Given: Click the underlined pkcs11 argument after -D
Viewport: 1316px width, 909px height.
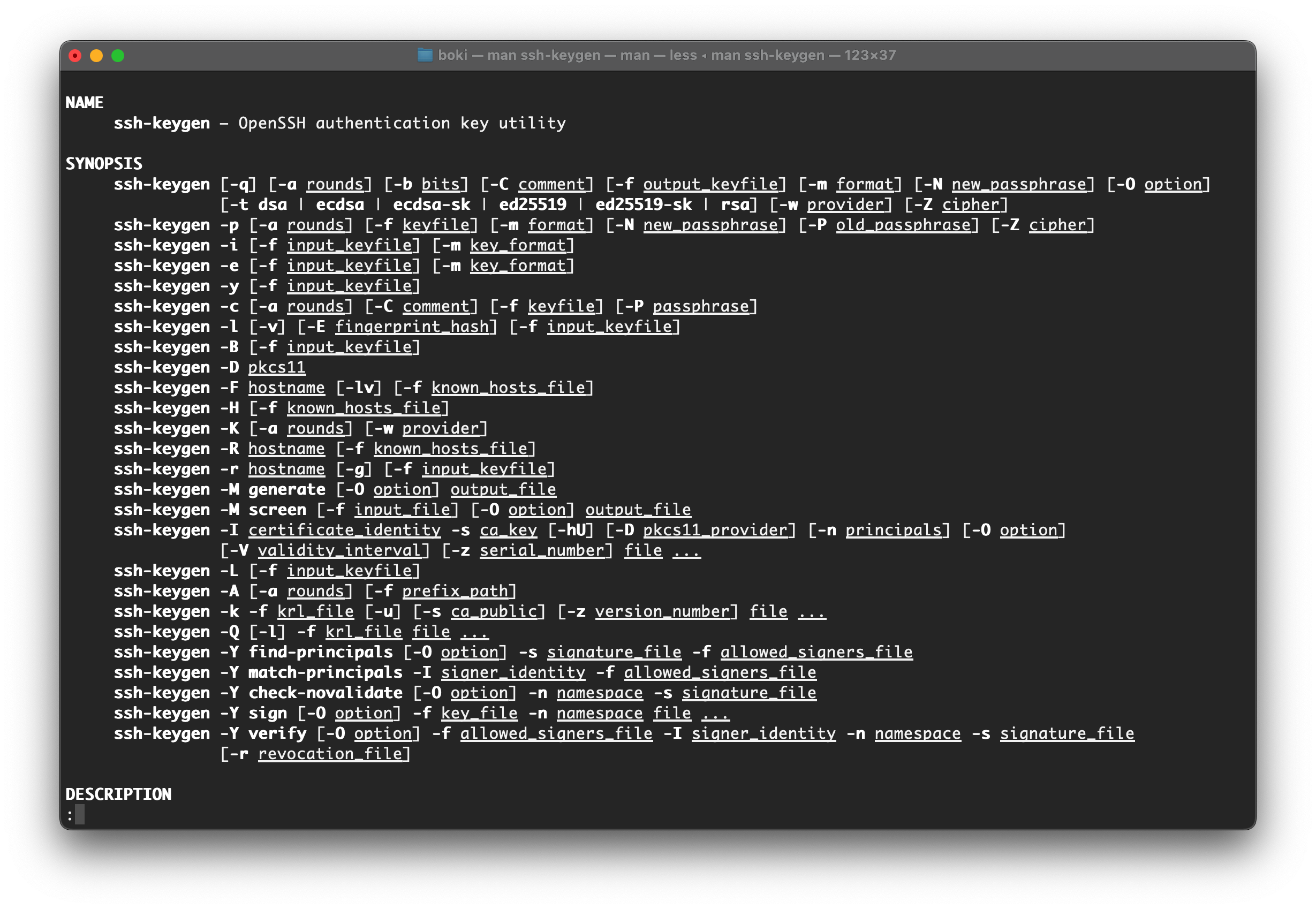Looking at the screenshot, I should click(277, 367).
